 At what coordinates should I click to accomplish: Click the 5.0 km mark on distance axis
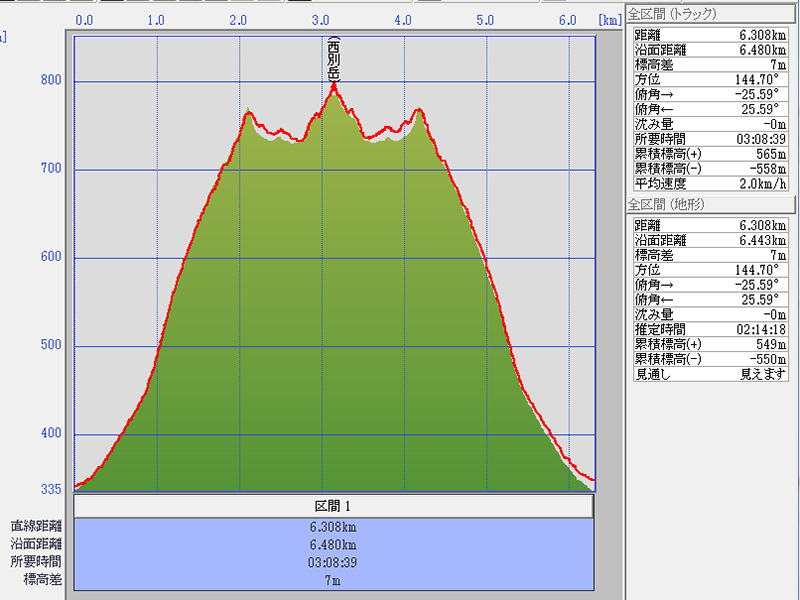coord(486,20)
